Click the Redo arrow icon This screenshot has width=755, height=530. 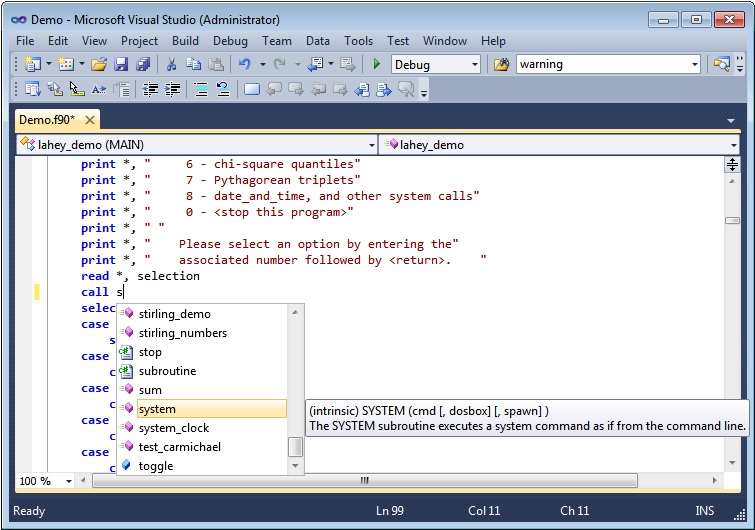[x=280, y=64]
